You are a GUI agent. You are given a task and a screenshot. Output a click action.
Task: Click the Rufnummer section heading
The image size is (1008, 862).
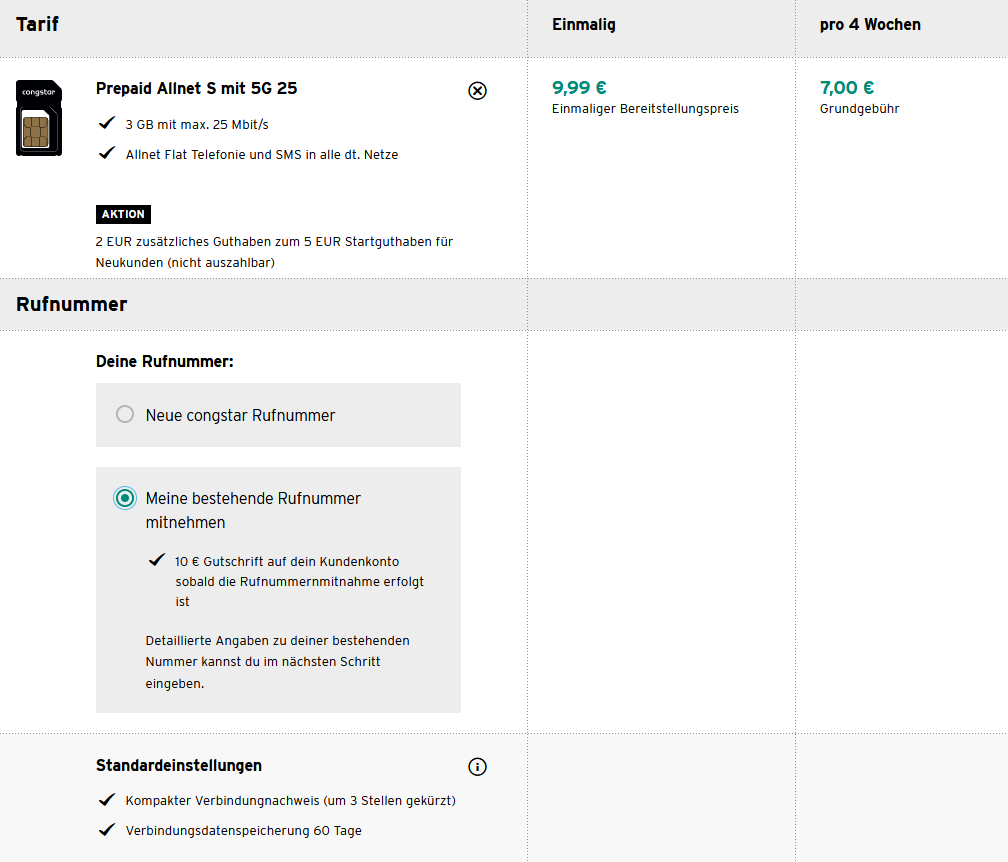(x=72, y=304)
